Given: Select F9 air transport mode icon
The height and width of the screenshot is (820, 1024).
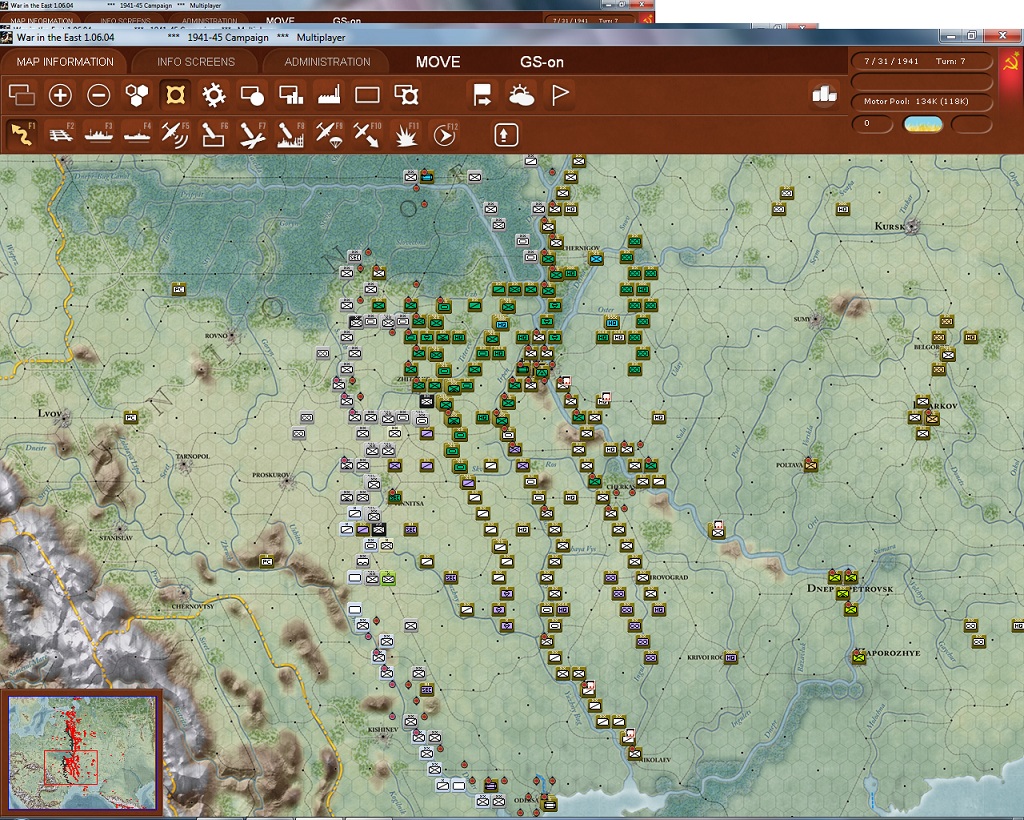Looking at the screenshot, I should [329, 134].
